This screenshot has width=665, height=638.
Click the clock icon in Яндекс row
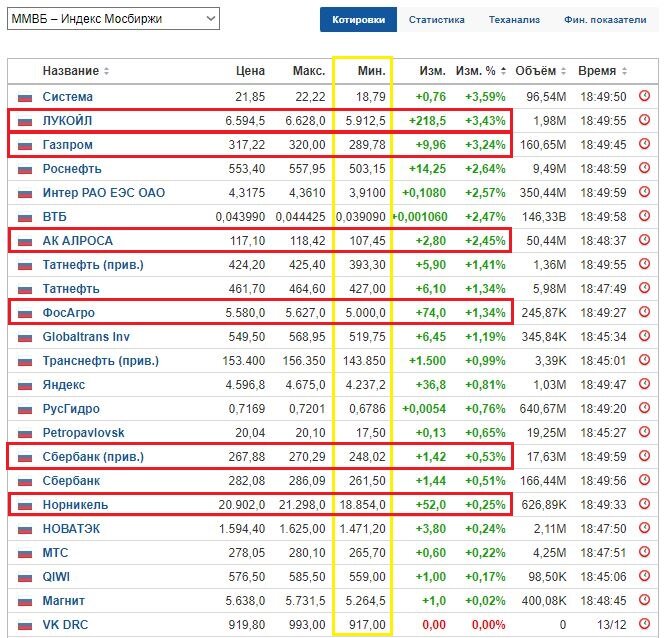[x=644, y=384]
